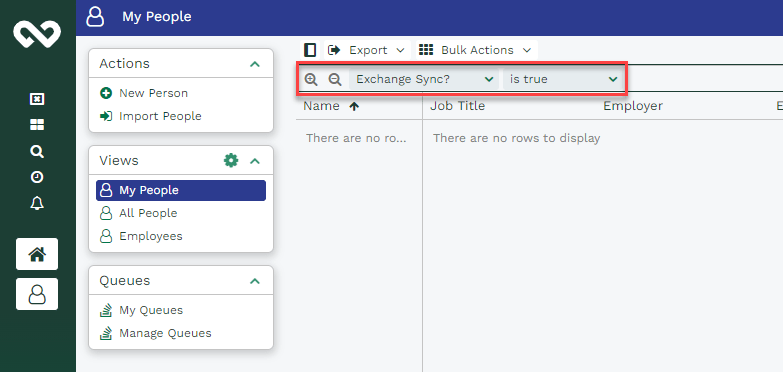Open the Export dropdown
The image size is (783, 372).
367,50
